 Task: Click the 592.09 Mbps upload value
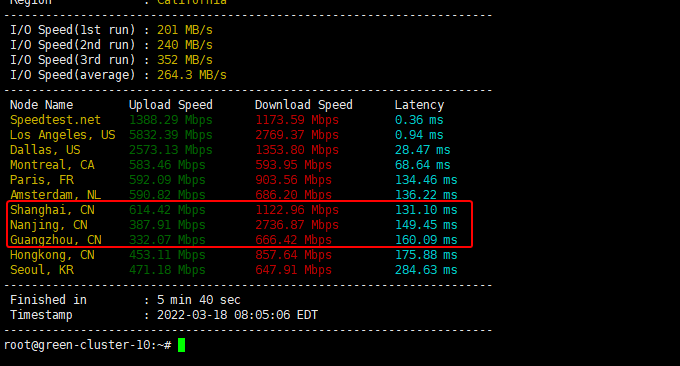point(167,180)
